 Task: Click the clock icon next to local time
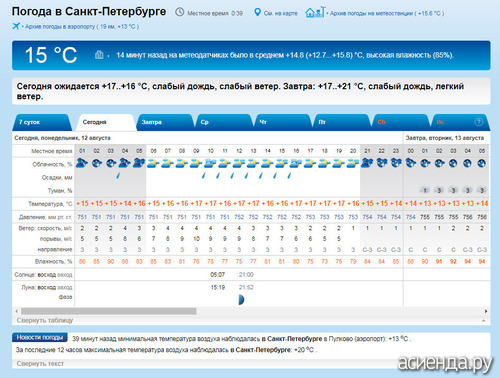[180, 12]
